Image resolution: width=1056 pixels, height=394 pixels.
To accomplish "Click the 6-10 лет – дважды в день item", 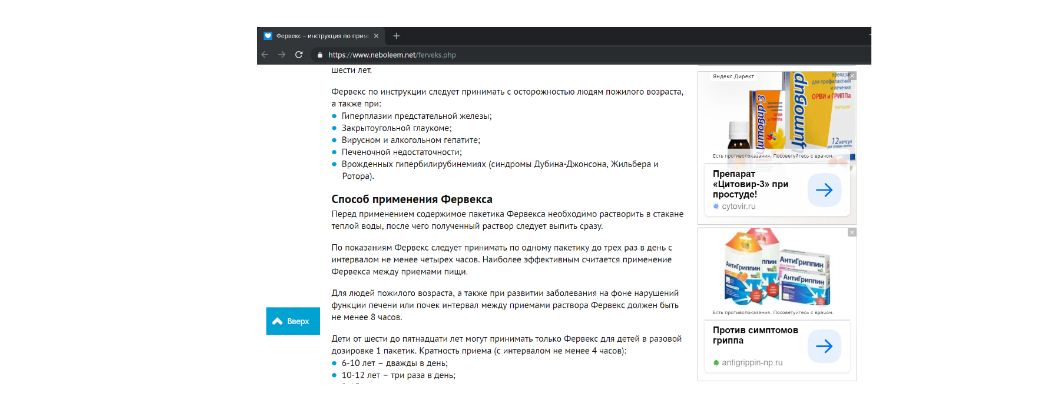I will click(394, 363).
